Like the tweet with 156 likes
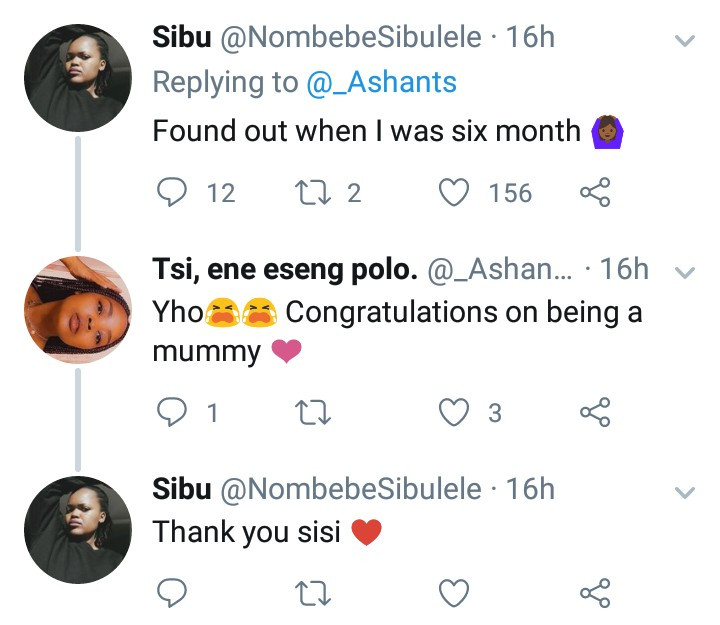Image resolution: width=720 pixels, height=625 pixels. (x=454, y=192)
